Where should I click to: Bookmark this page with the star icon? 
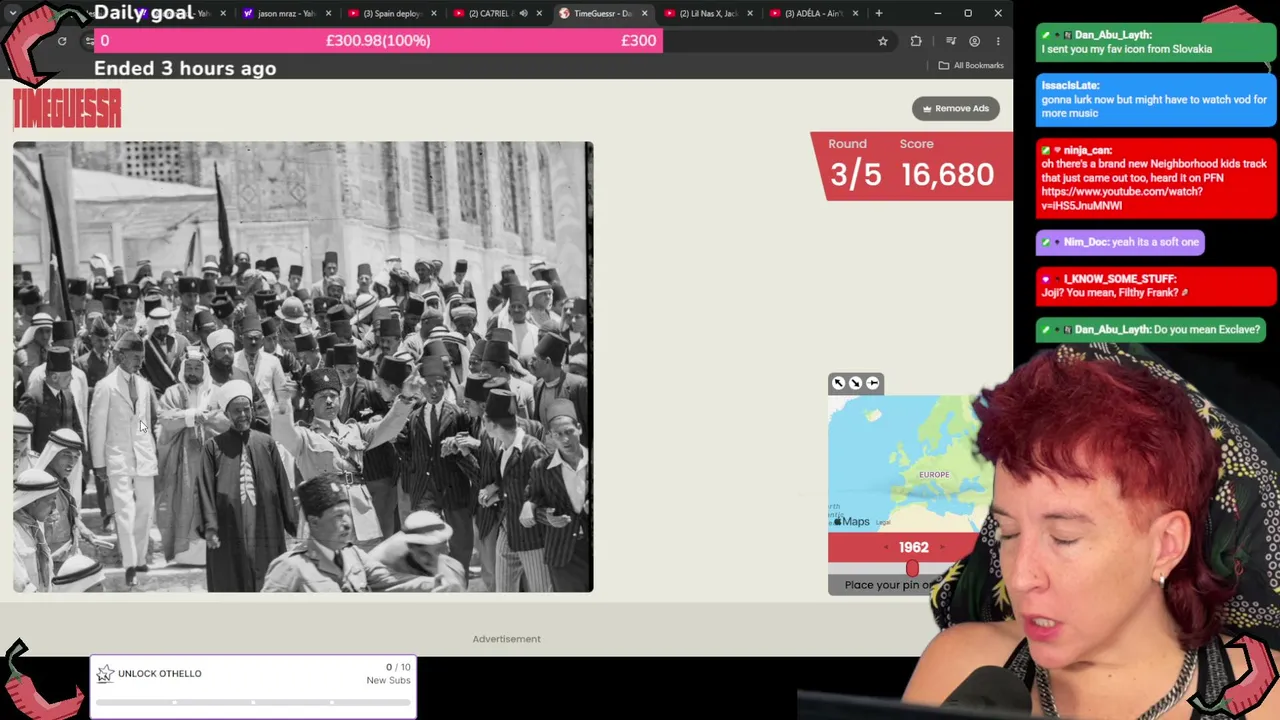883,41
